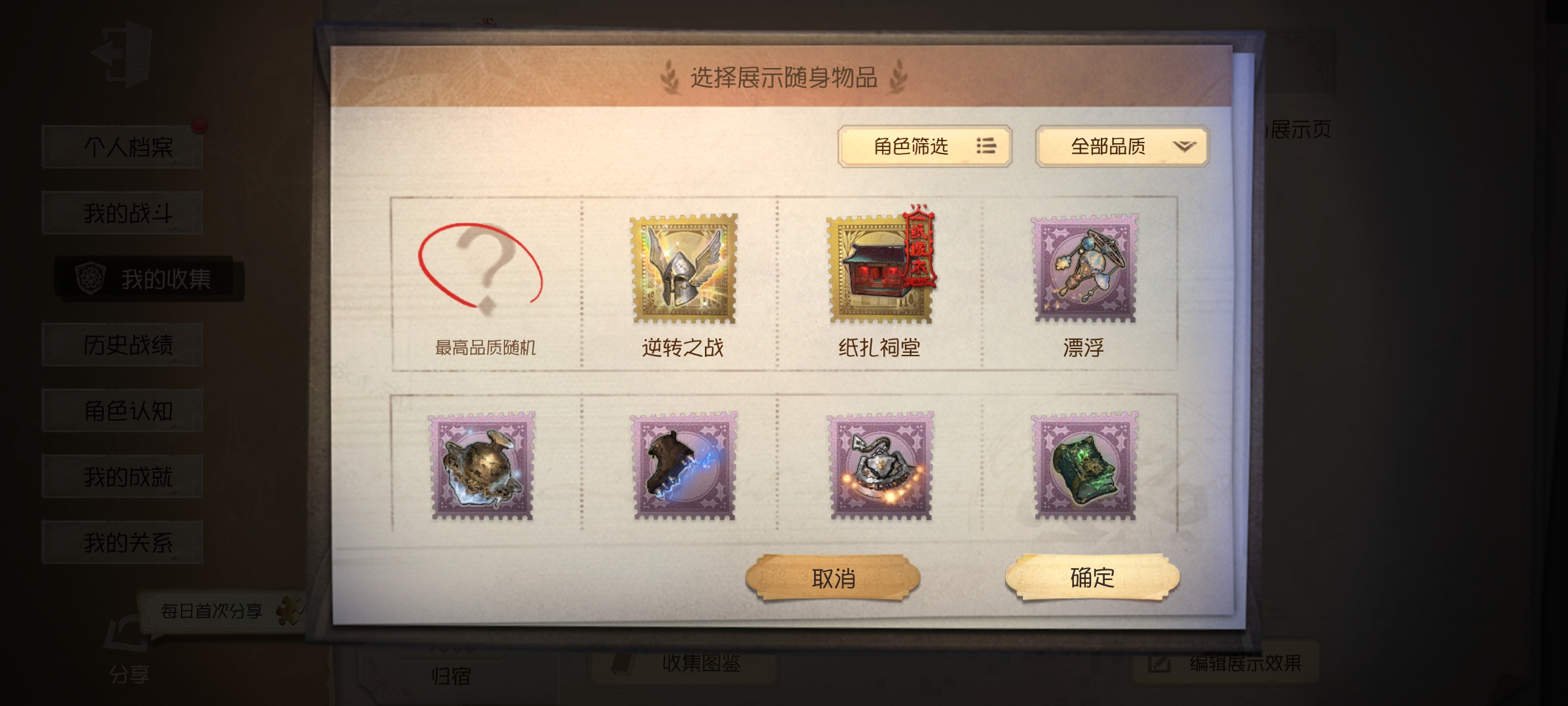The height and width of the screenshot is (706, 1568).
Task: Select the winged helmet 逆转之战 stamp
Action: tap(683, 269)
